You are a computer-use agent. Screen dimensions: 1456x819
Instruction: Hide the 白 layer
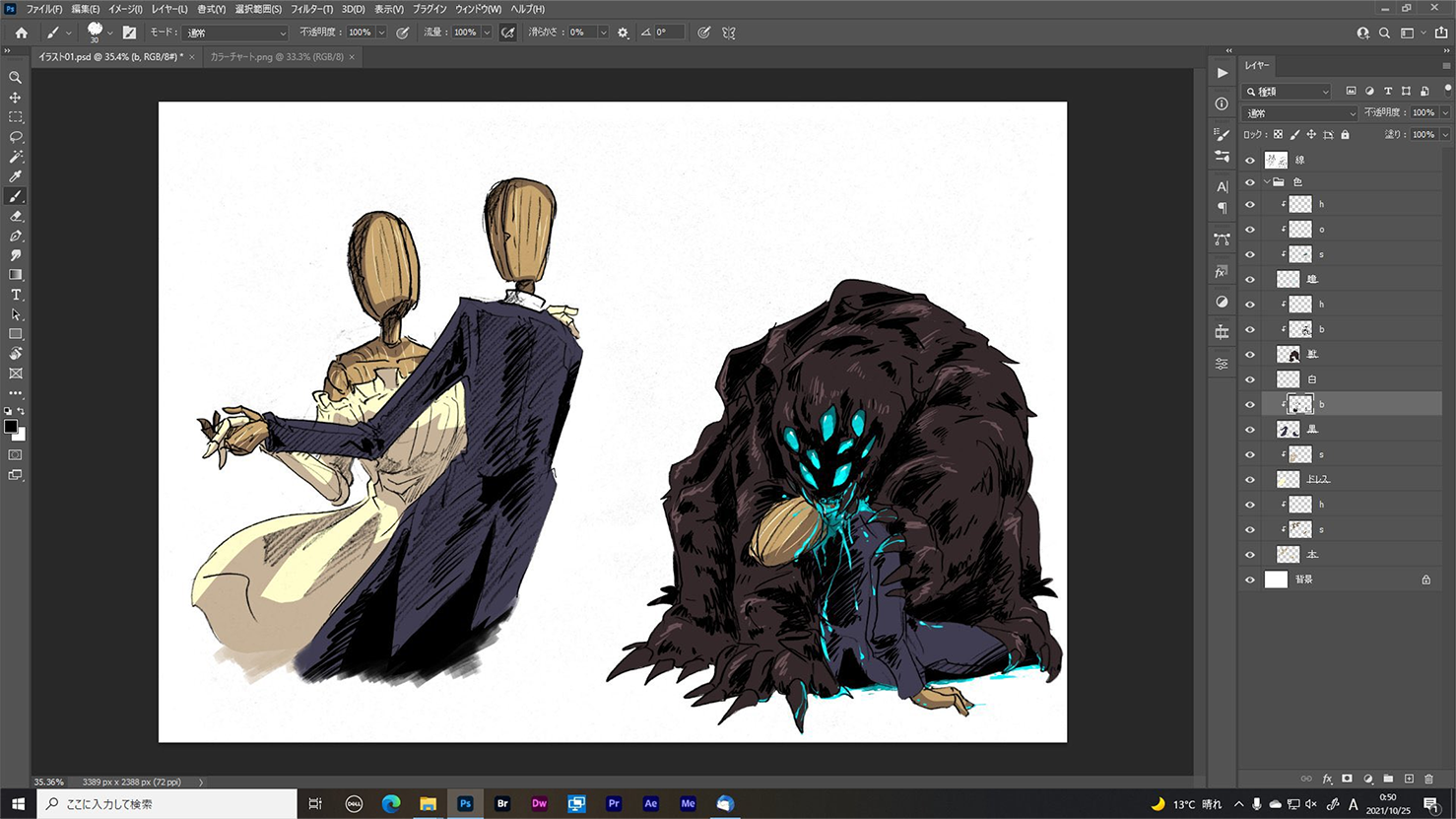tap(1250, 379)
